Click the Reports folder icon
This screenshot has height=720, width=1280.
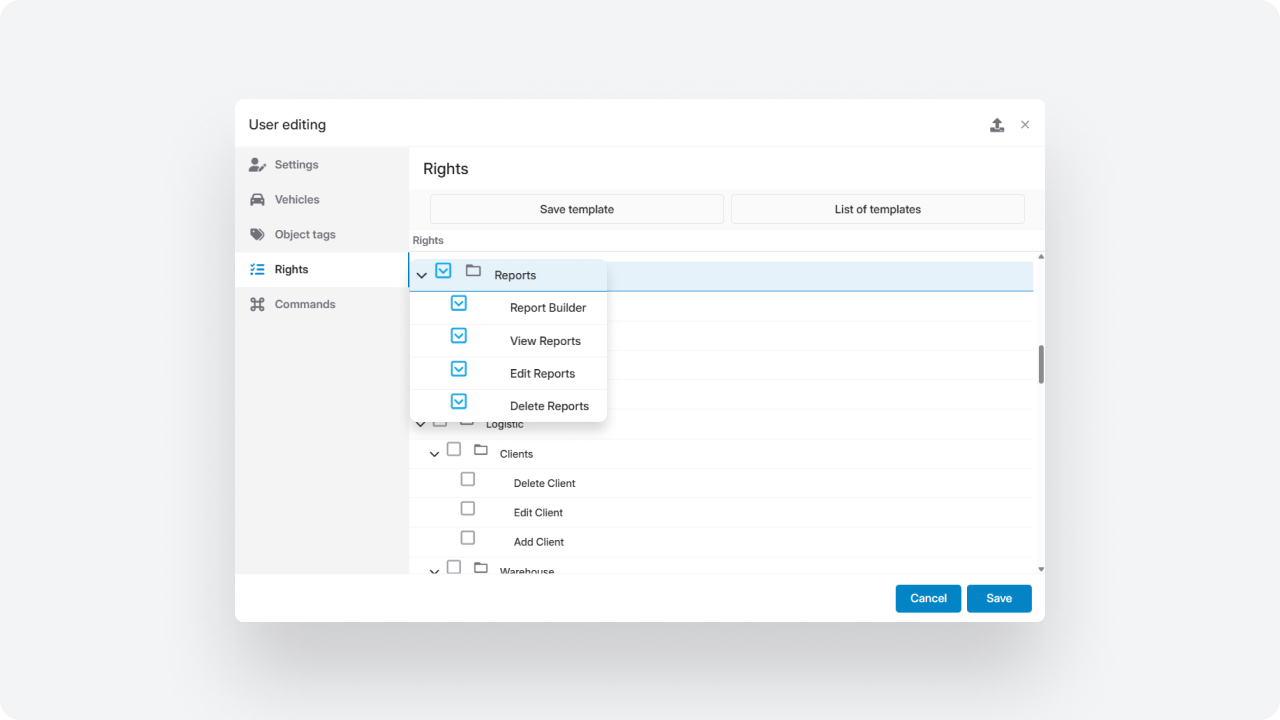click(x=474, y=271)
